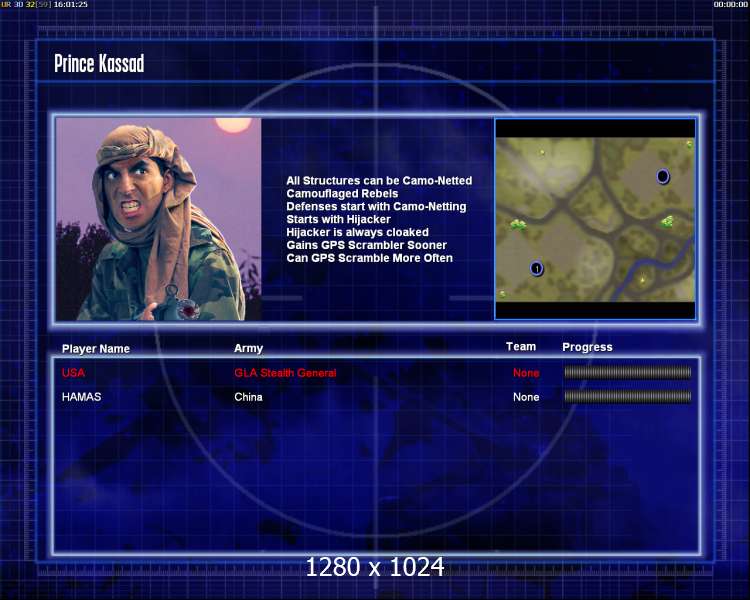
Task: Click the USA player's progress bar
Action: coord(628,373)
